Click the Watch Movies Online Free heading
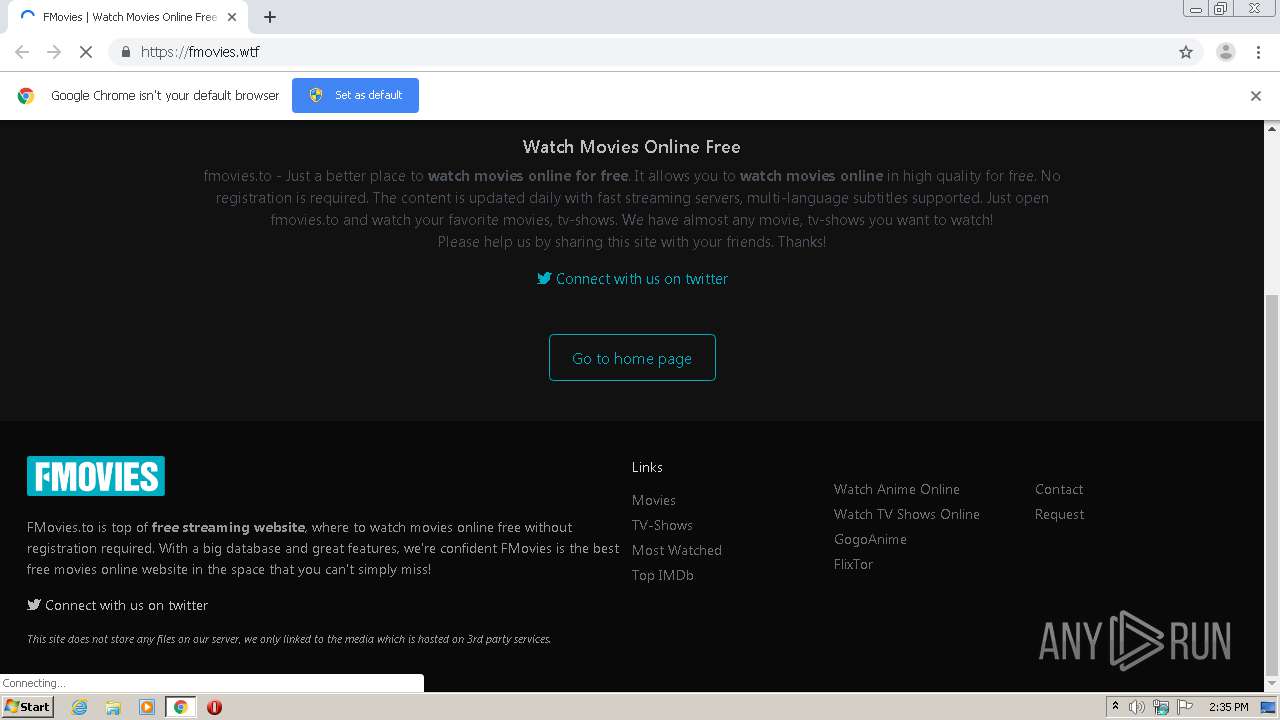 (632, 147)
